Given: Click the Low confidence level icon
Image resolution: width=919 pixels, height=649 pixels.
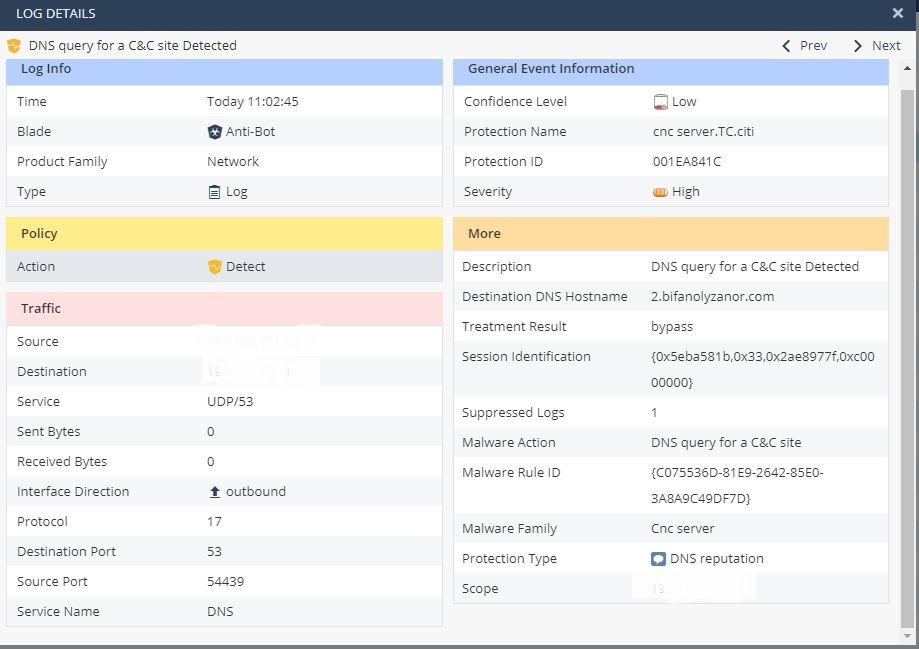Looking at the screenshot, I should coord(660,102).
